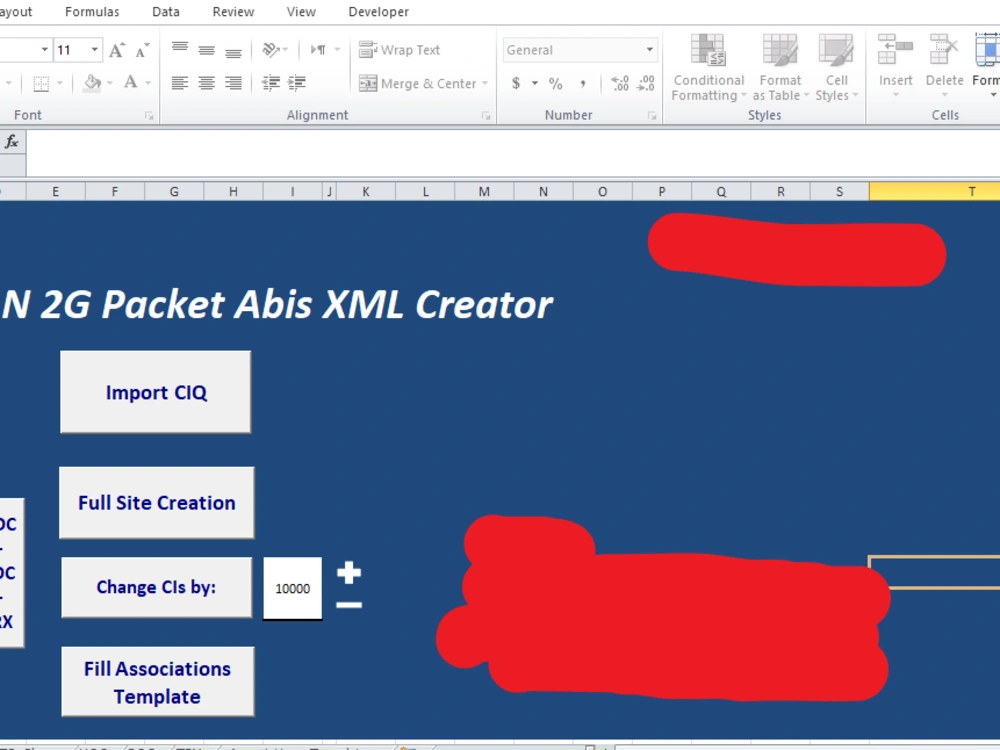The image size is (1000, 750).
Task: Open the Review ribbon tab
Action: pyautogui.click(x=233, y=11)
